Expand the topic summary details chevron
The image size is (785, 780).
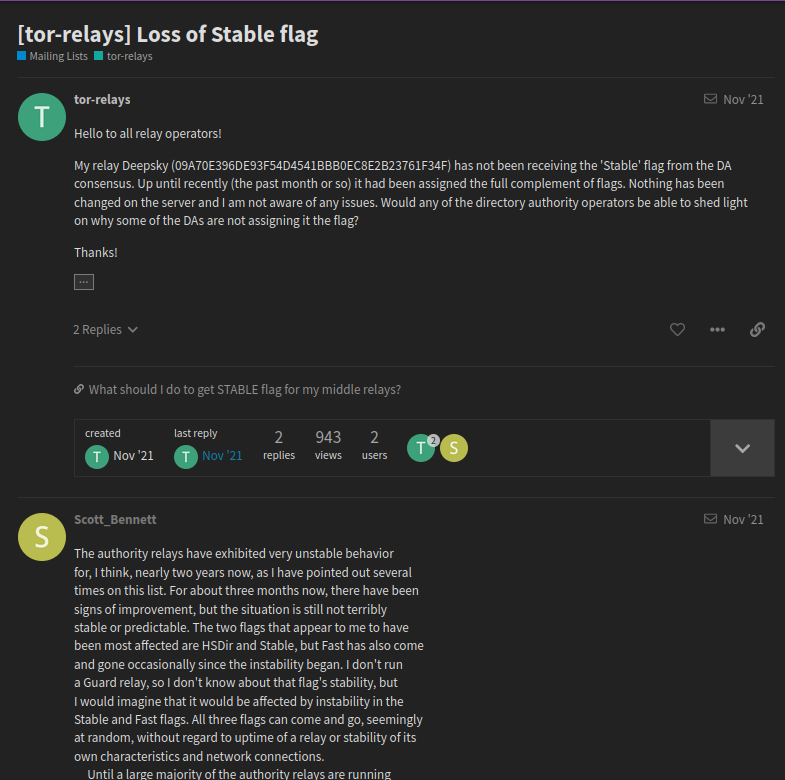(742, 448)
